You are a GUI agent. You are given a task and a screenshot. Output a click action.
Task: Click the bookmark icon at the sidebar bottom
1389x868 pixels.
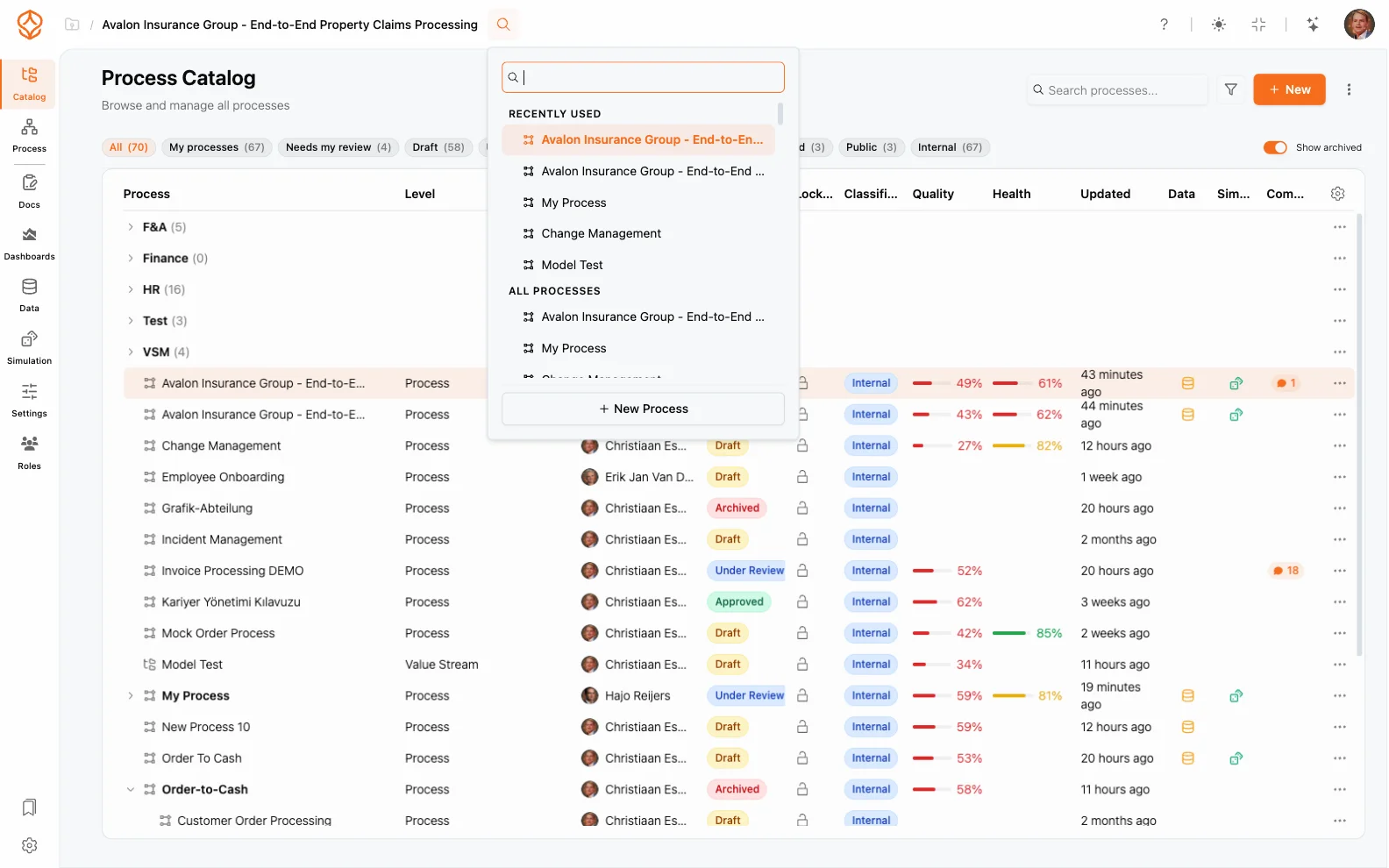[29, 807]
